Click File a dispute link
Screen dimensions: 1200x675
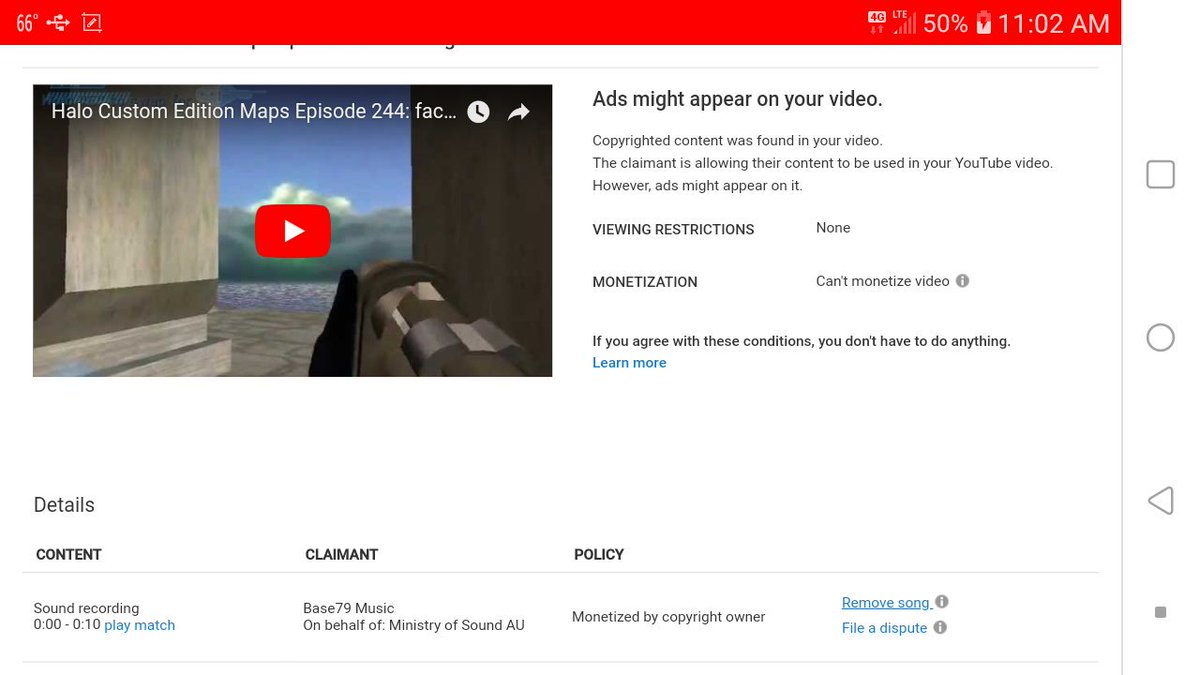[884, 628]
